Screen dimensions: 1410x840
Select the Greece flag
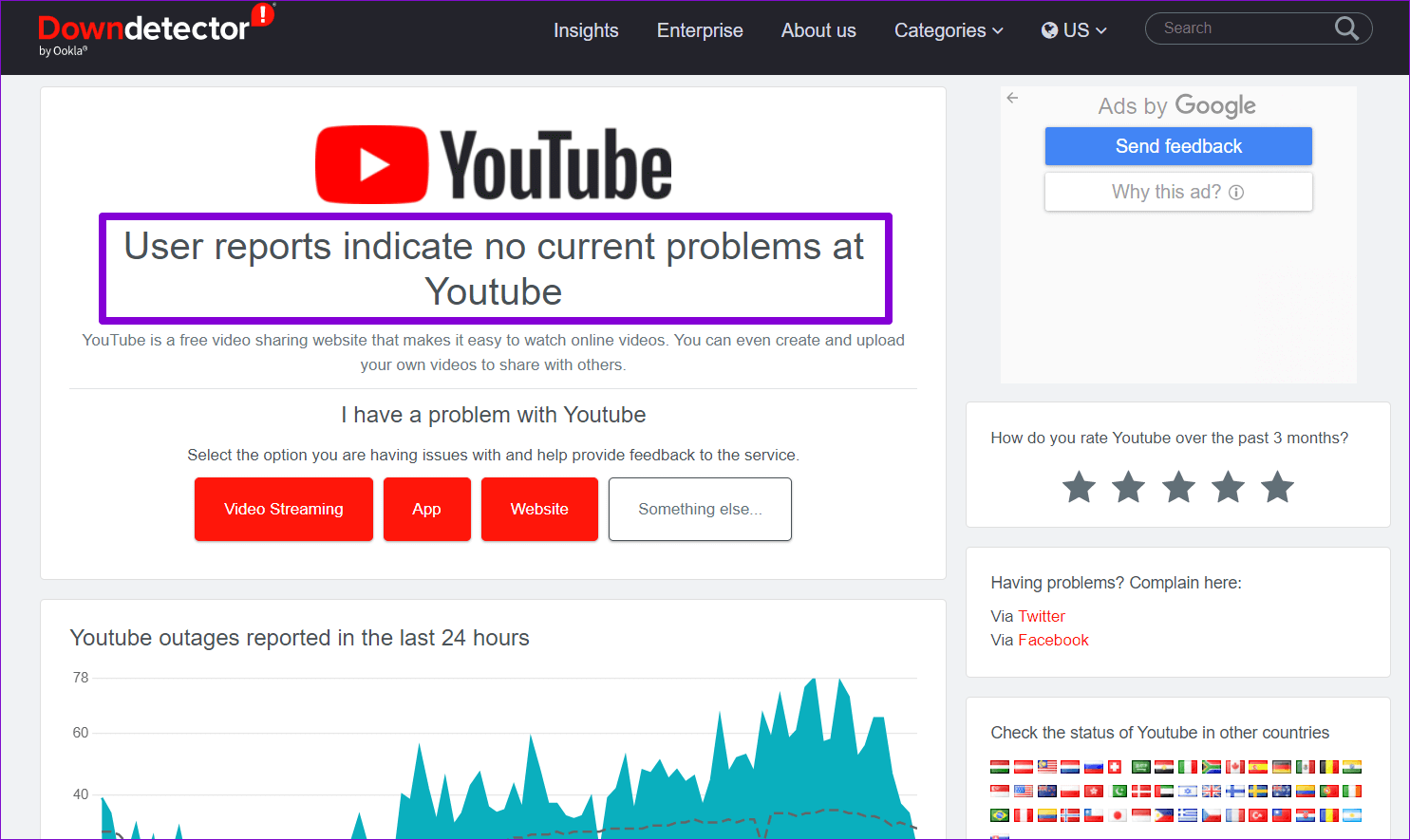tap(1188, 815)
